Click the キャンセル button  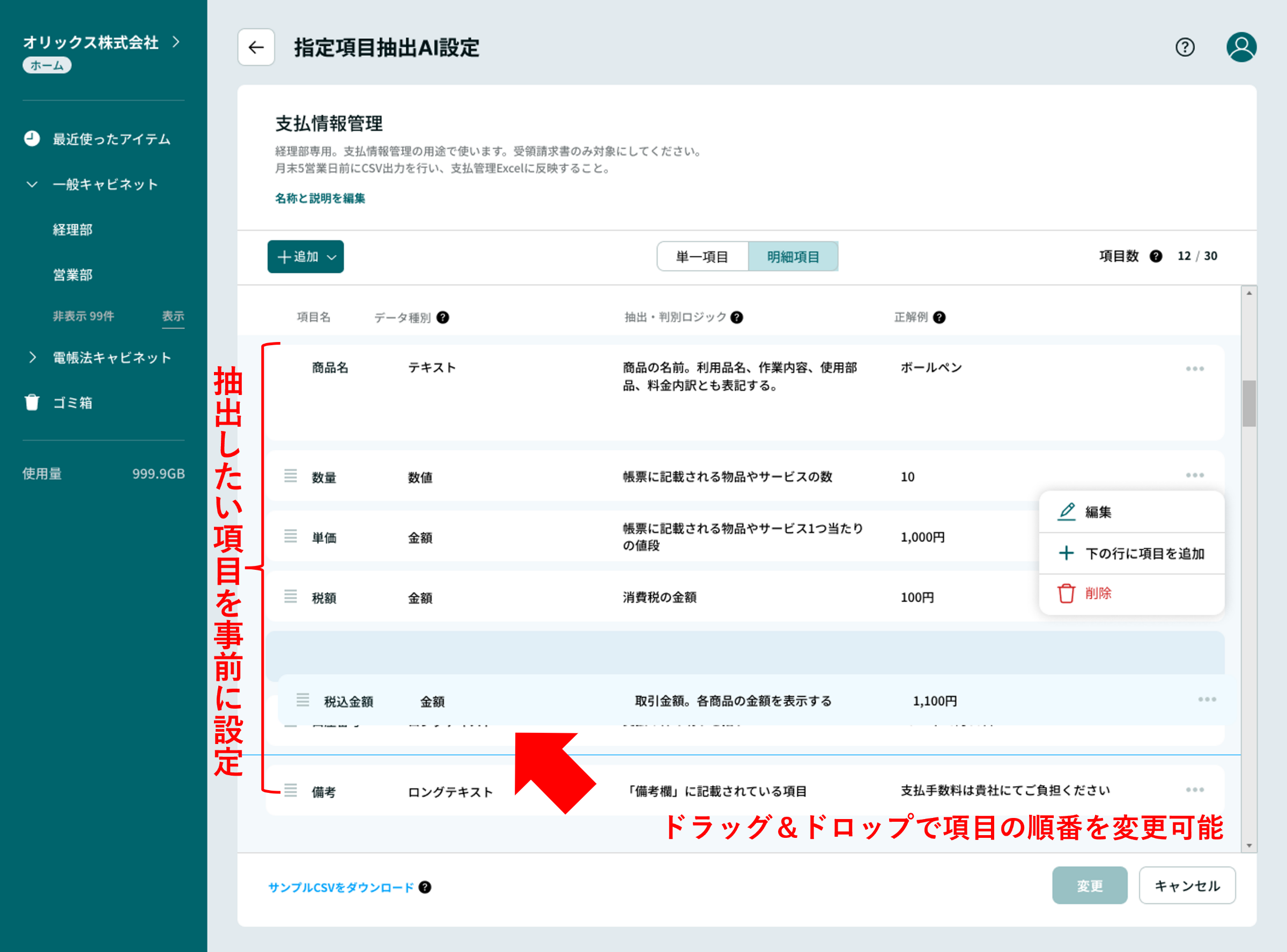click(x=1187, y=886)
